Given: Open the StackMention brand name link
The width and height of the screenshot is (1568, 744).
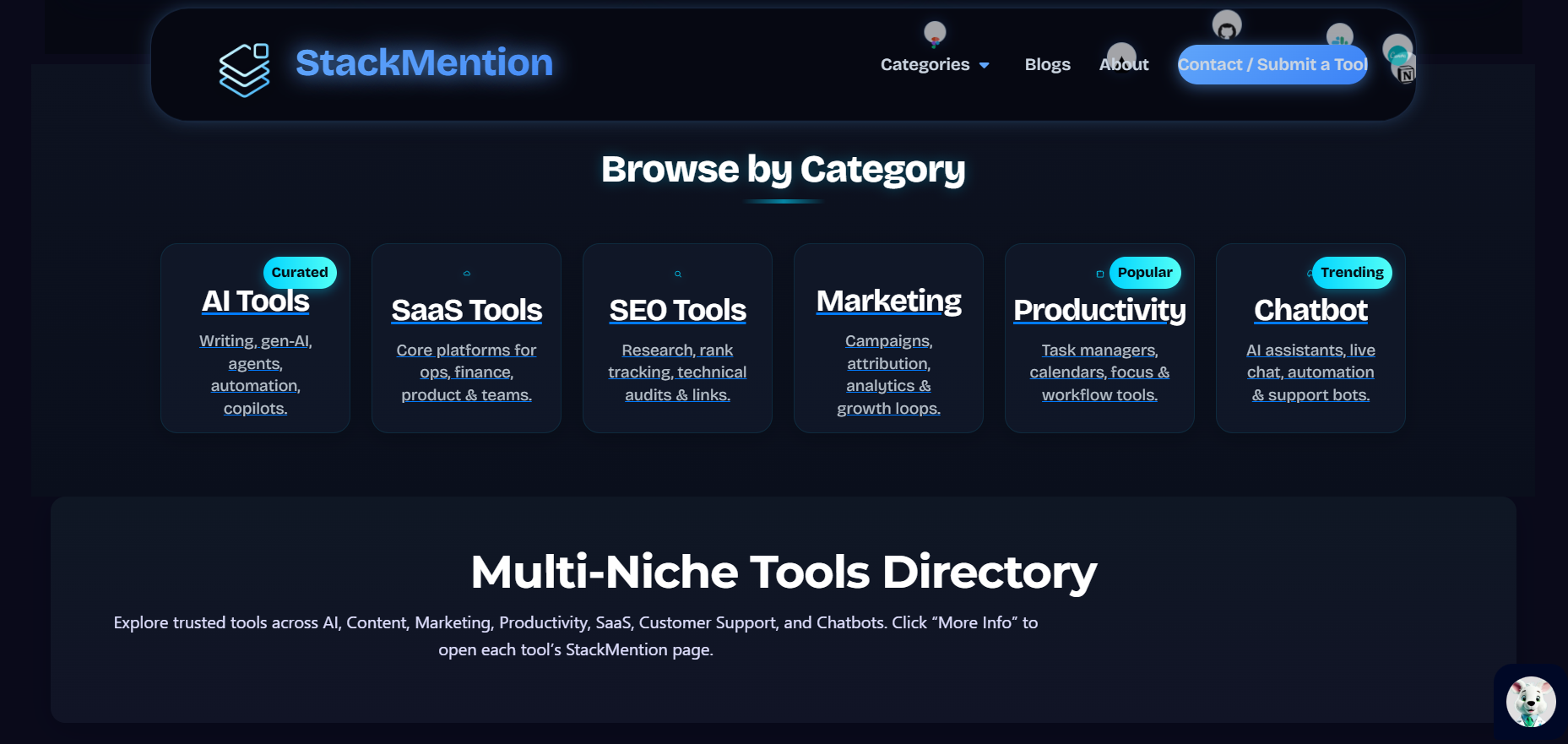Looking at the screenshot, I should tap(424, 62).
